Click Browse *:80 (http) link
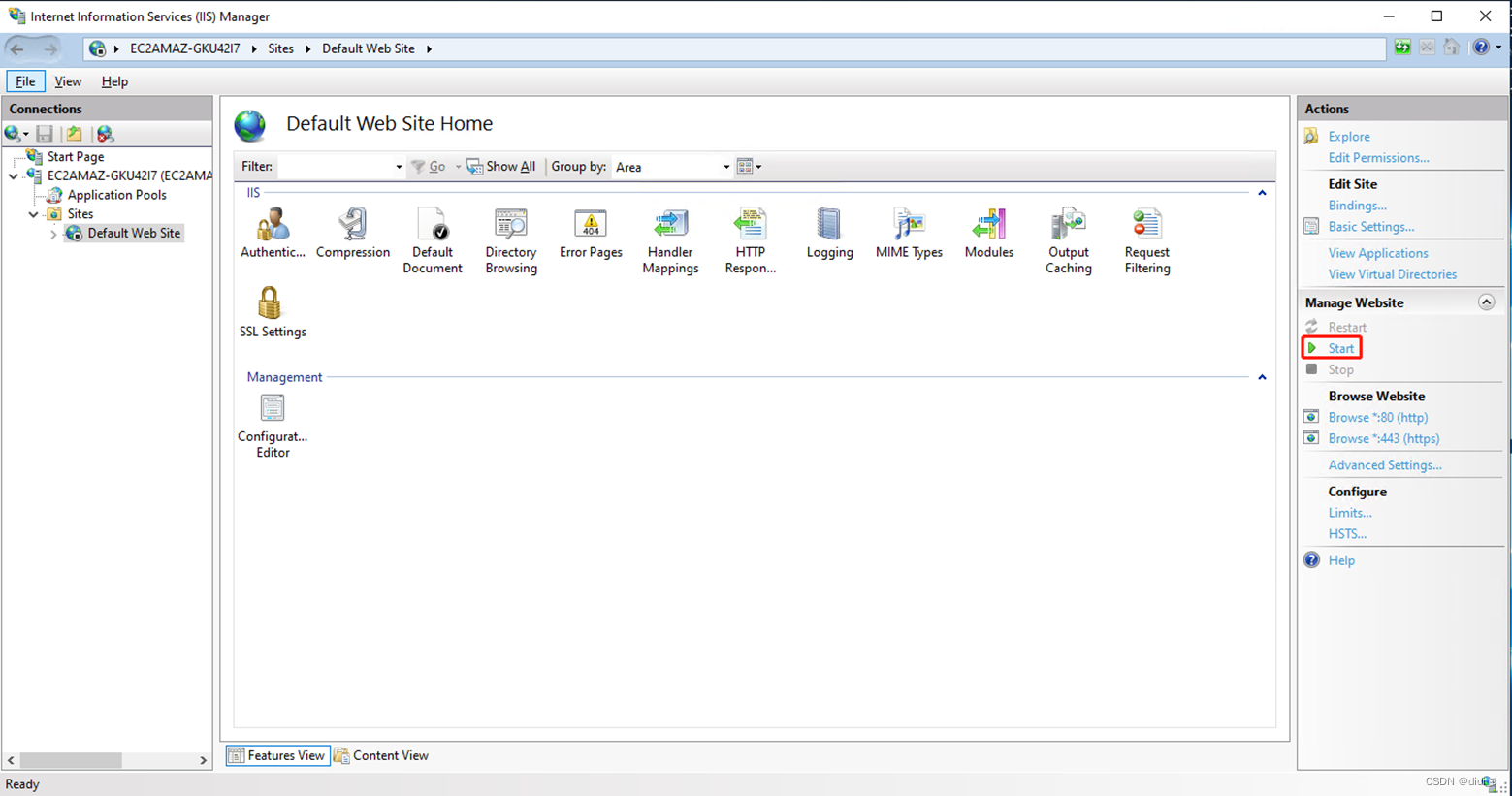Viewport: 1512px width, 796px height. (1377, 417)
